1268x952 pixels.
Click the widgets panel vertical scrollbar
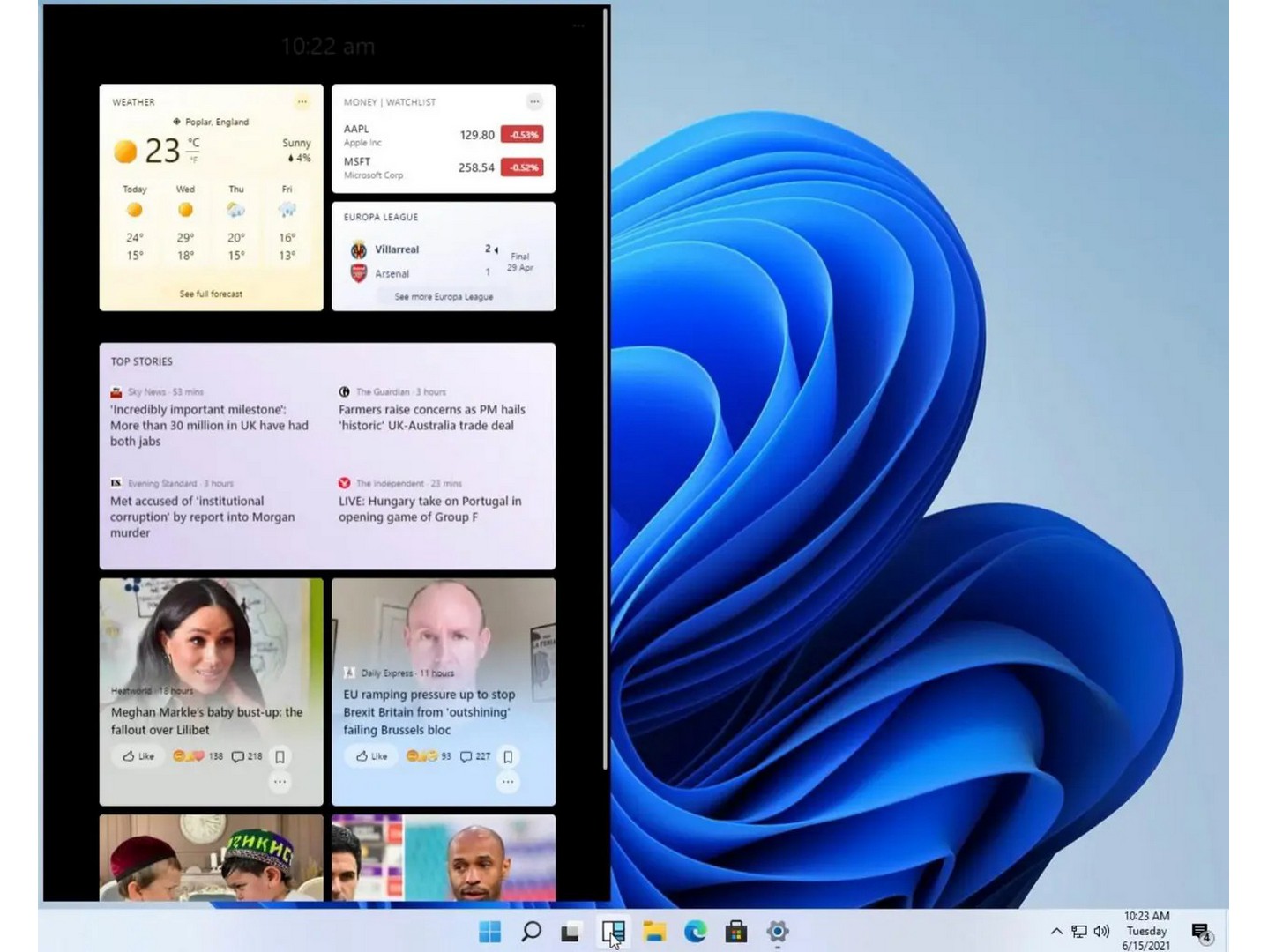[x=605, y=388]
